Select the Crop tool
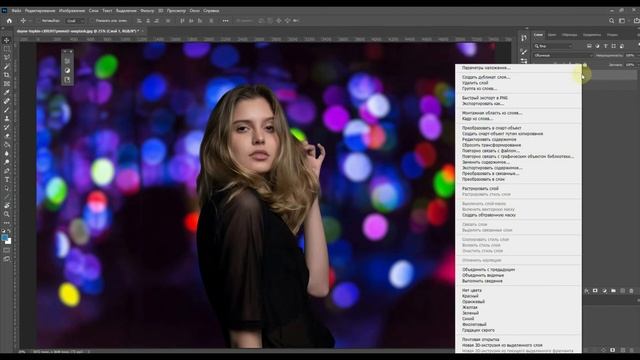Viewport: 640px width, 360px height. tap(7, 75)
